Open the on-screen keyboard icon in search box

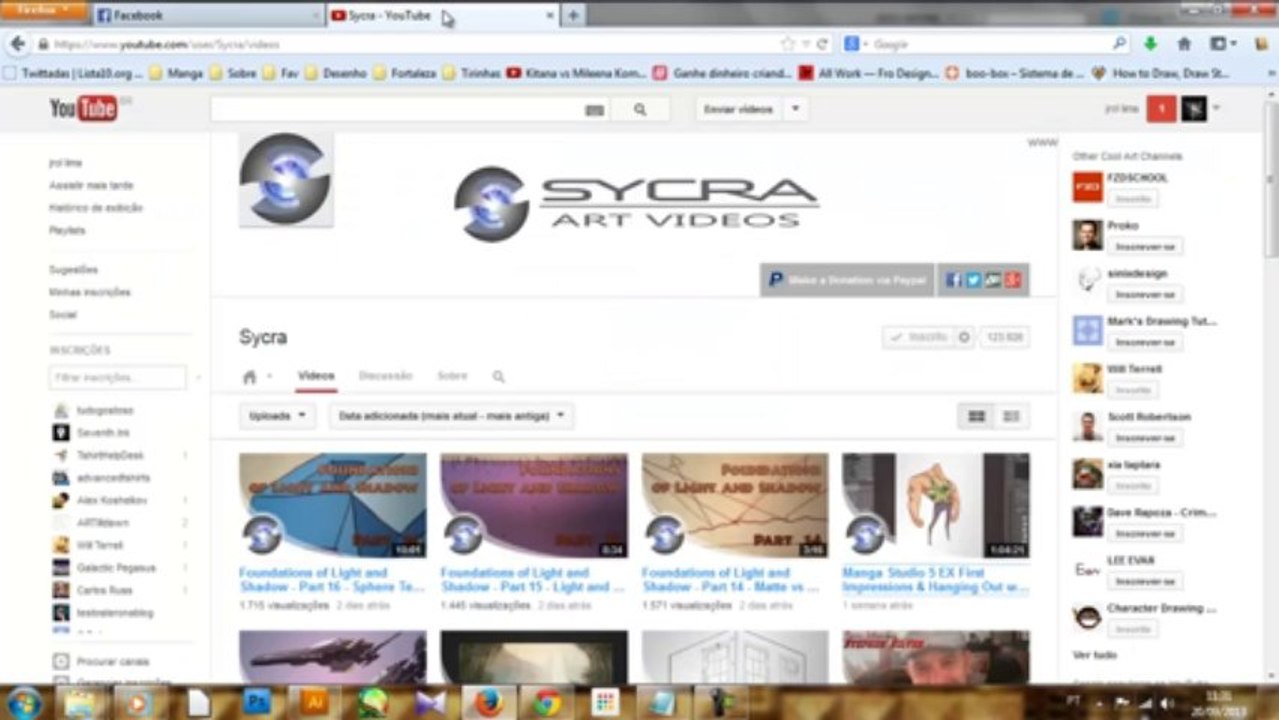pos(594,110)
